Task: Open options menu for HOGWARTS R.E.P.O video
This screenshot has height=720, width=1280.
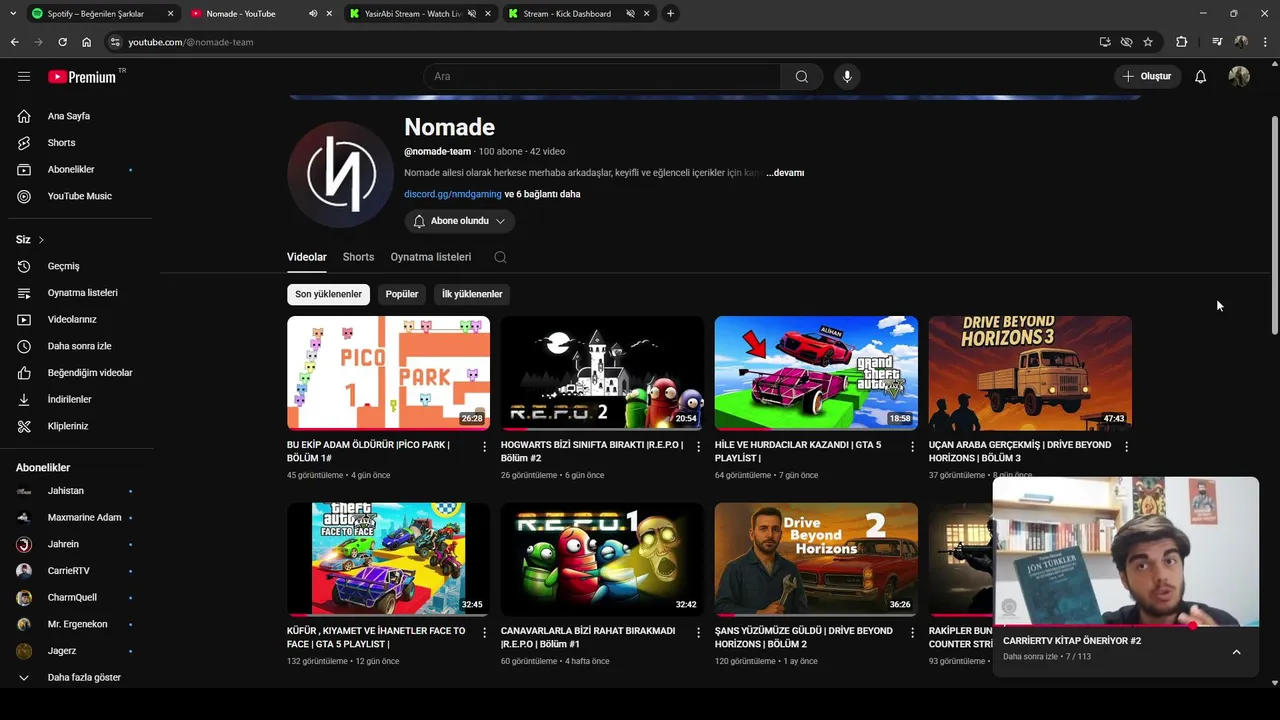Action: pyautogui.click(x=698, y=447)
